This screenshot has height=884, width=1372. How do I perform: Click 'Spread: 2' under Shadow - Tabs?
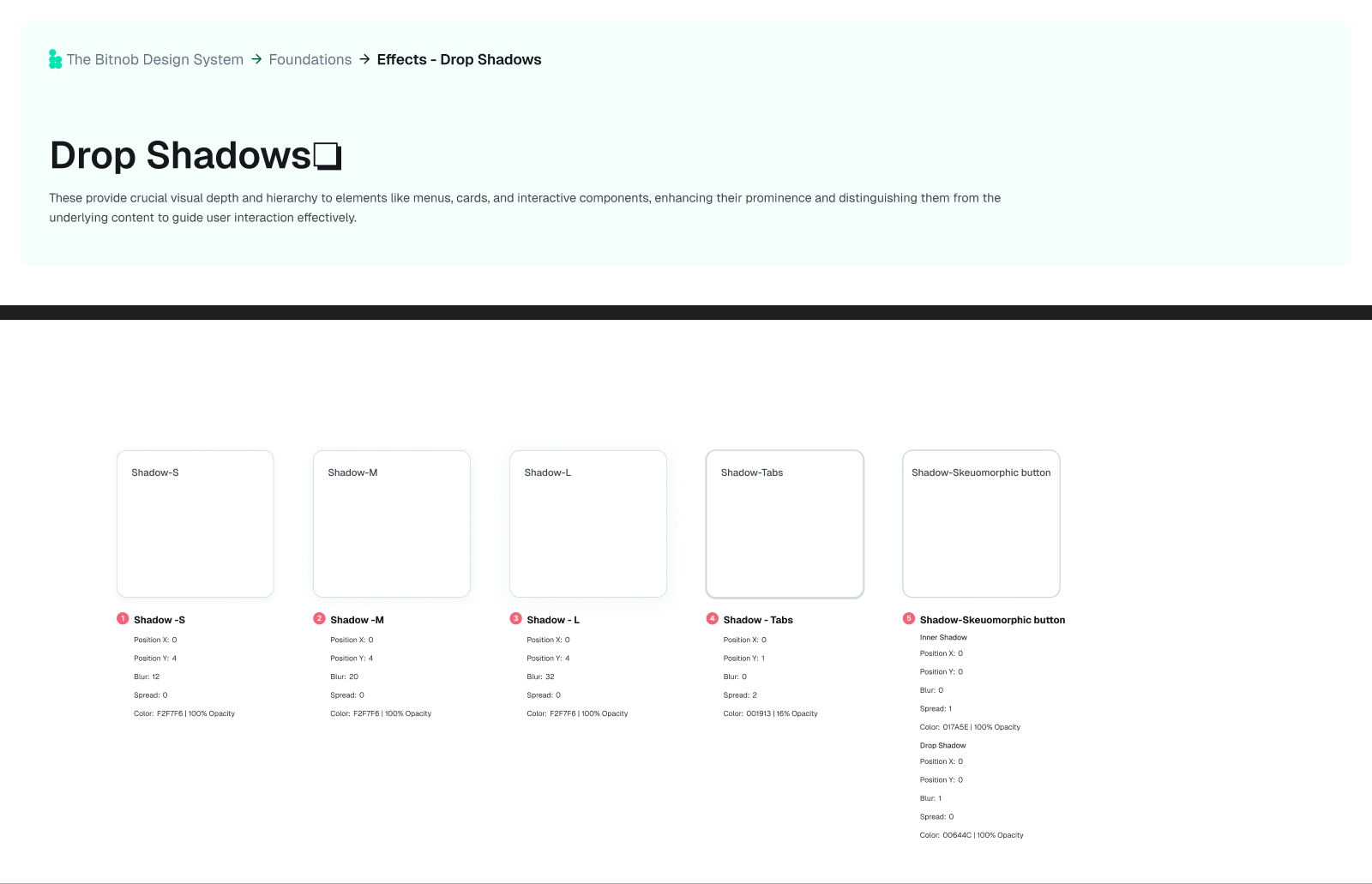pyautogui.click(x=740, y=695)
